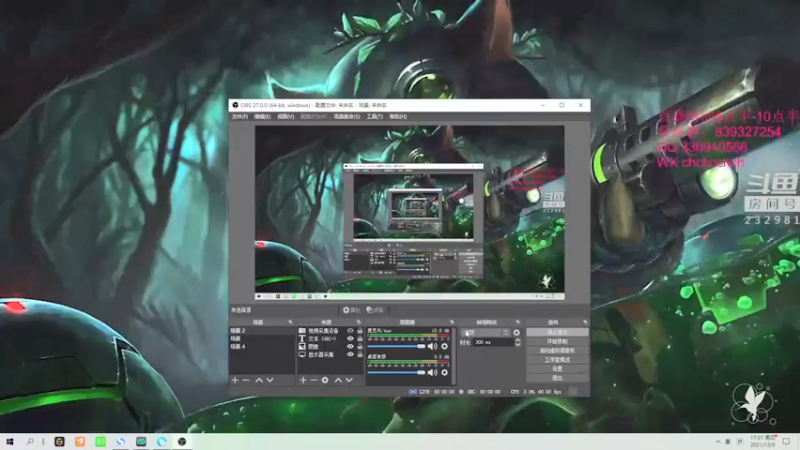800x450 pixels.
Task: Open the Windows Start menu
Action: coord(10,442)
